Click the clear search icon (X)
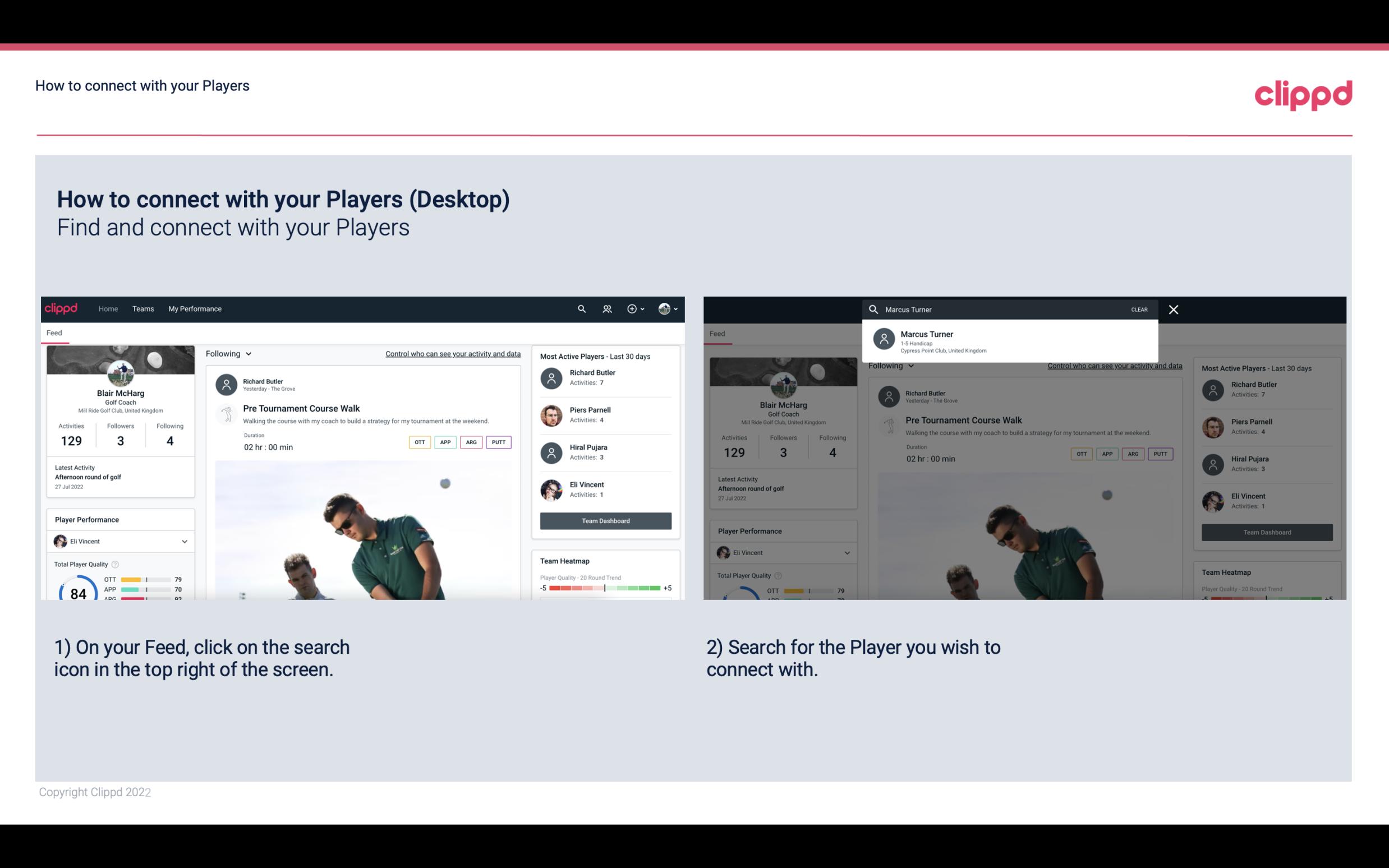This screenshot has height=868, width=1389. pyautogui.click(x=1174, y=309)
